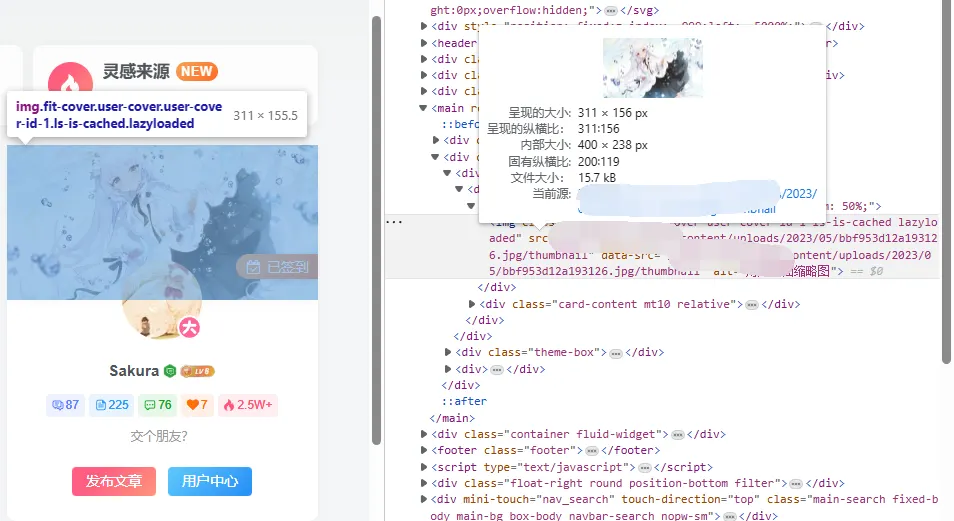Expand the mini-touch nav_search div
This screenshot has width=954, height=521.
coord(423,499)
